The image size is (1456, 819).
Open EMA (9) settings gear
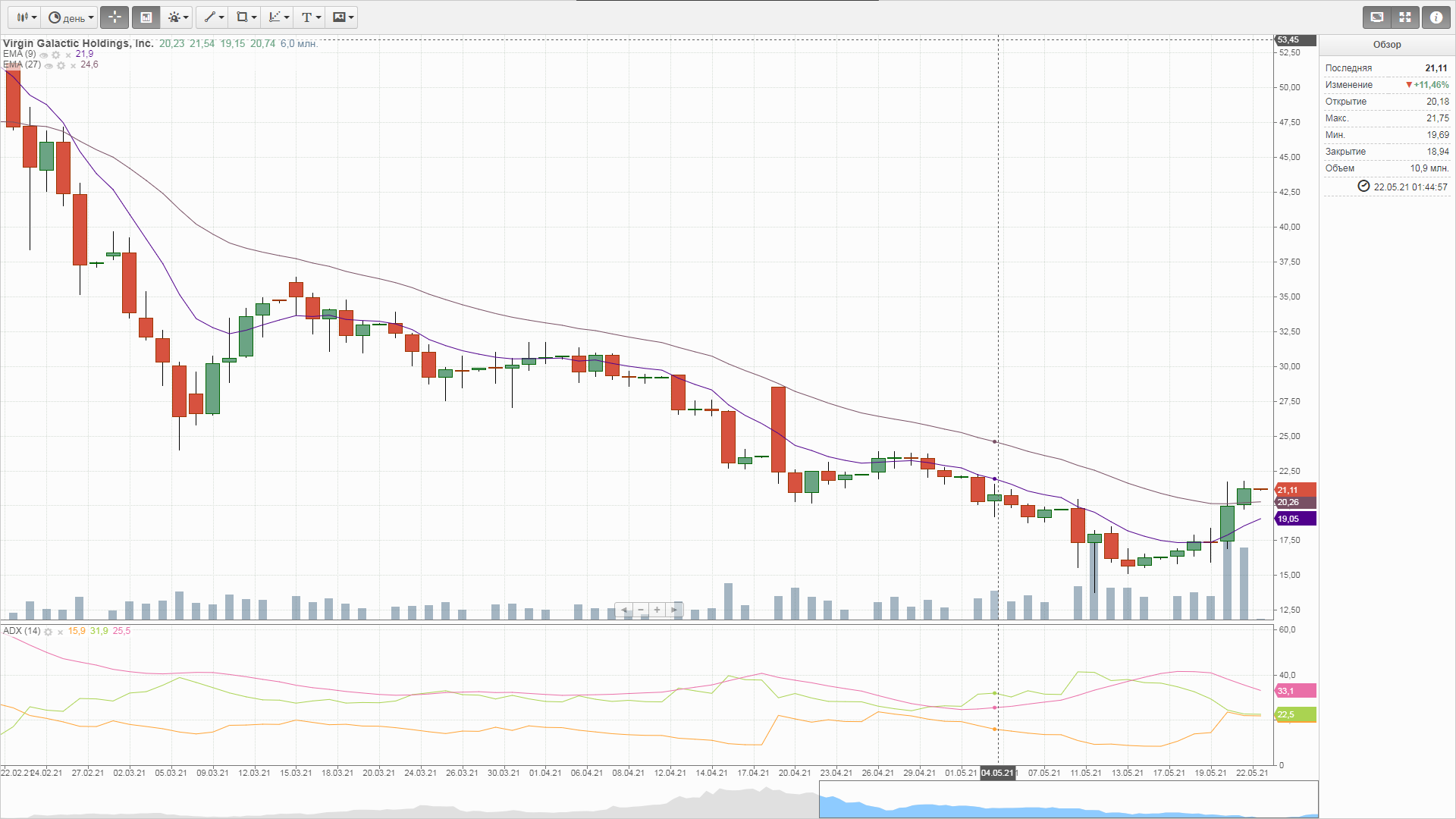pyautogui.click(x=56, y=55)
